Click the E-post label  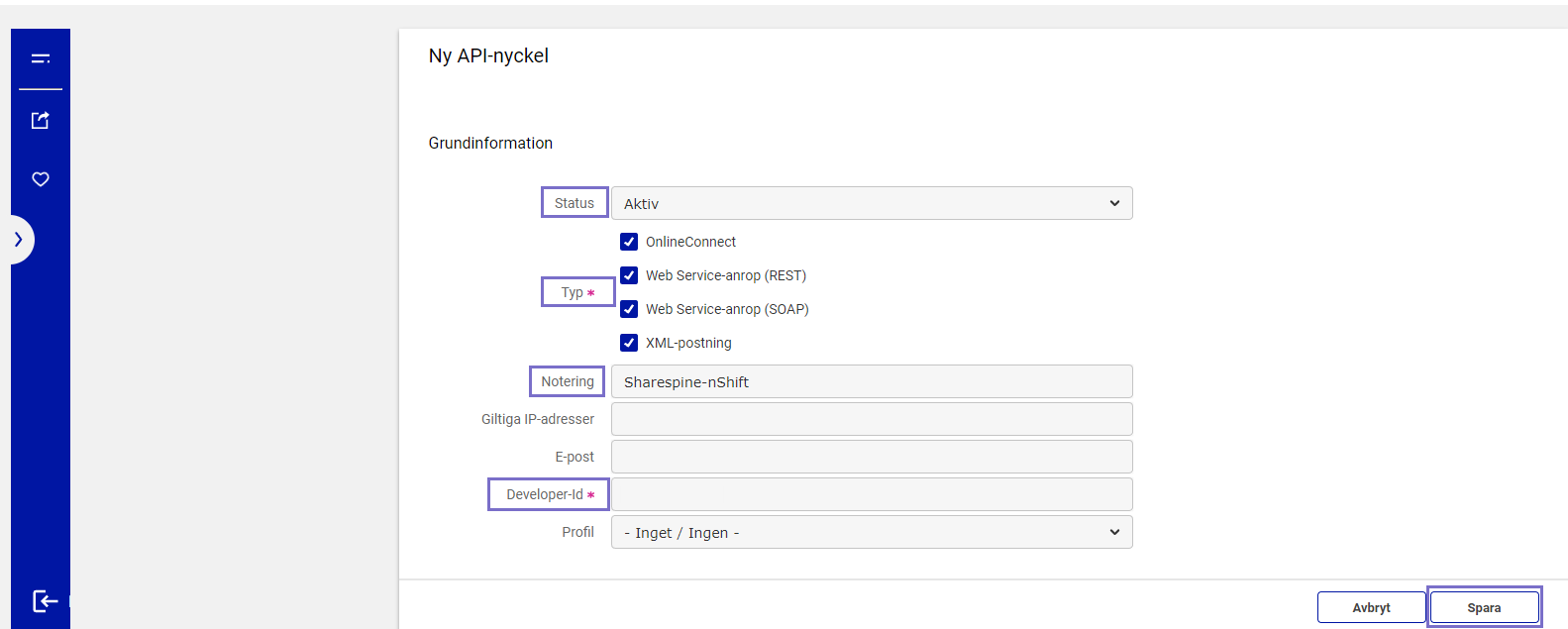click(x=575, y=457)
